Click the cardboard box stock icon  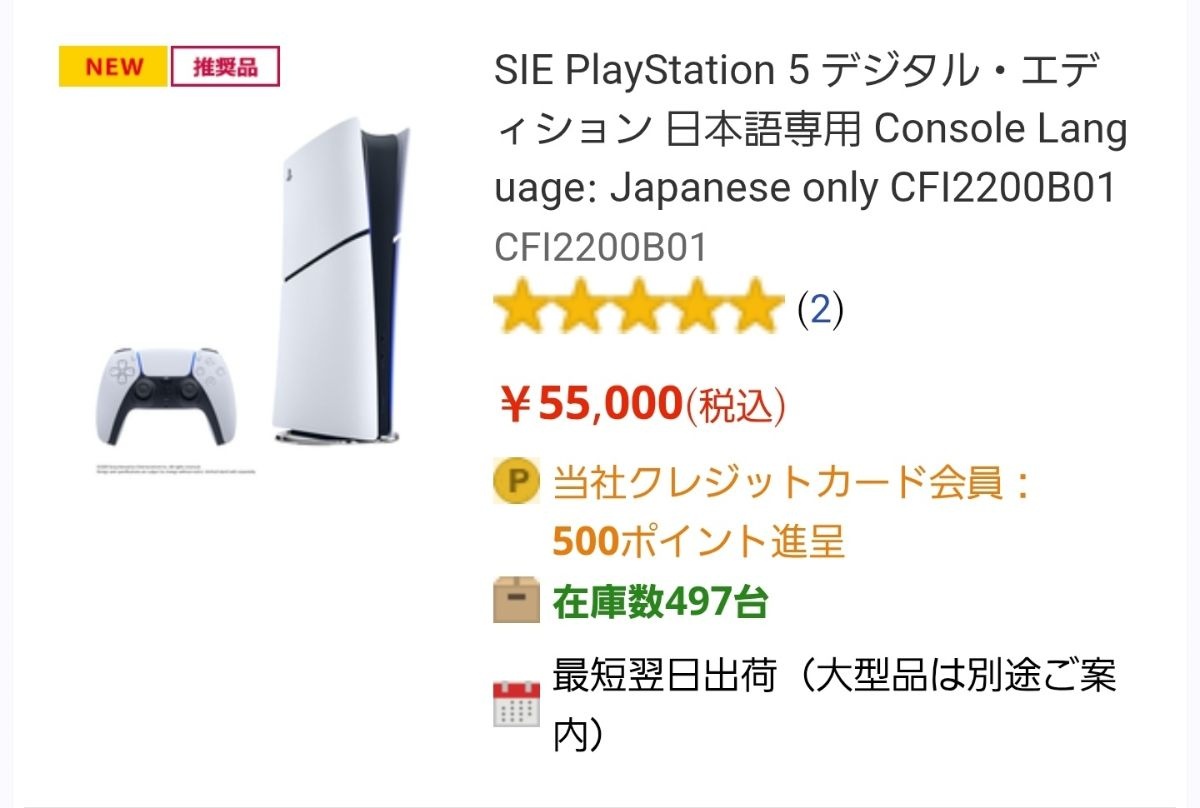coord(516,601)
